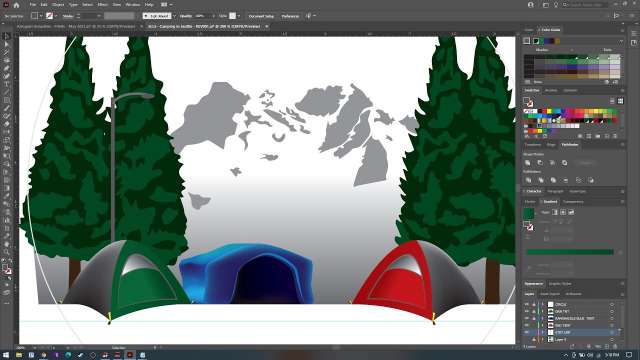640x360 pixels.
Task: Click the Intersect shape mode icon
Action: click(x=552, y=163)
